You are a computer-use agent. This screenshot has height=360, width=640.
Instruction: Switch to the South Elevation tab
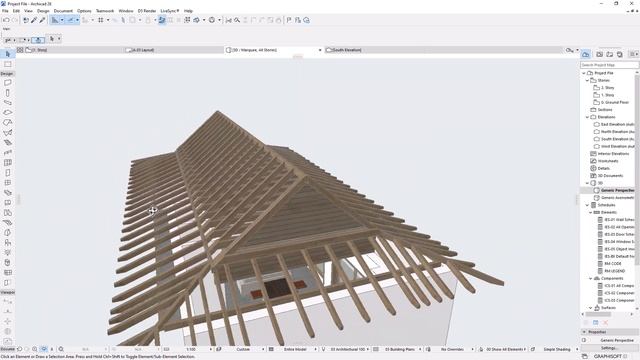[444, 50]
